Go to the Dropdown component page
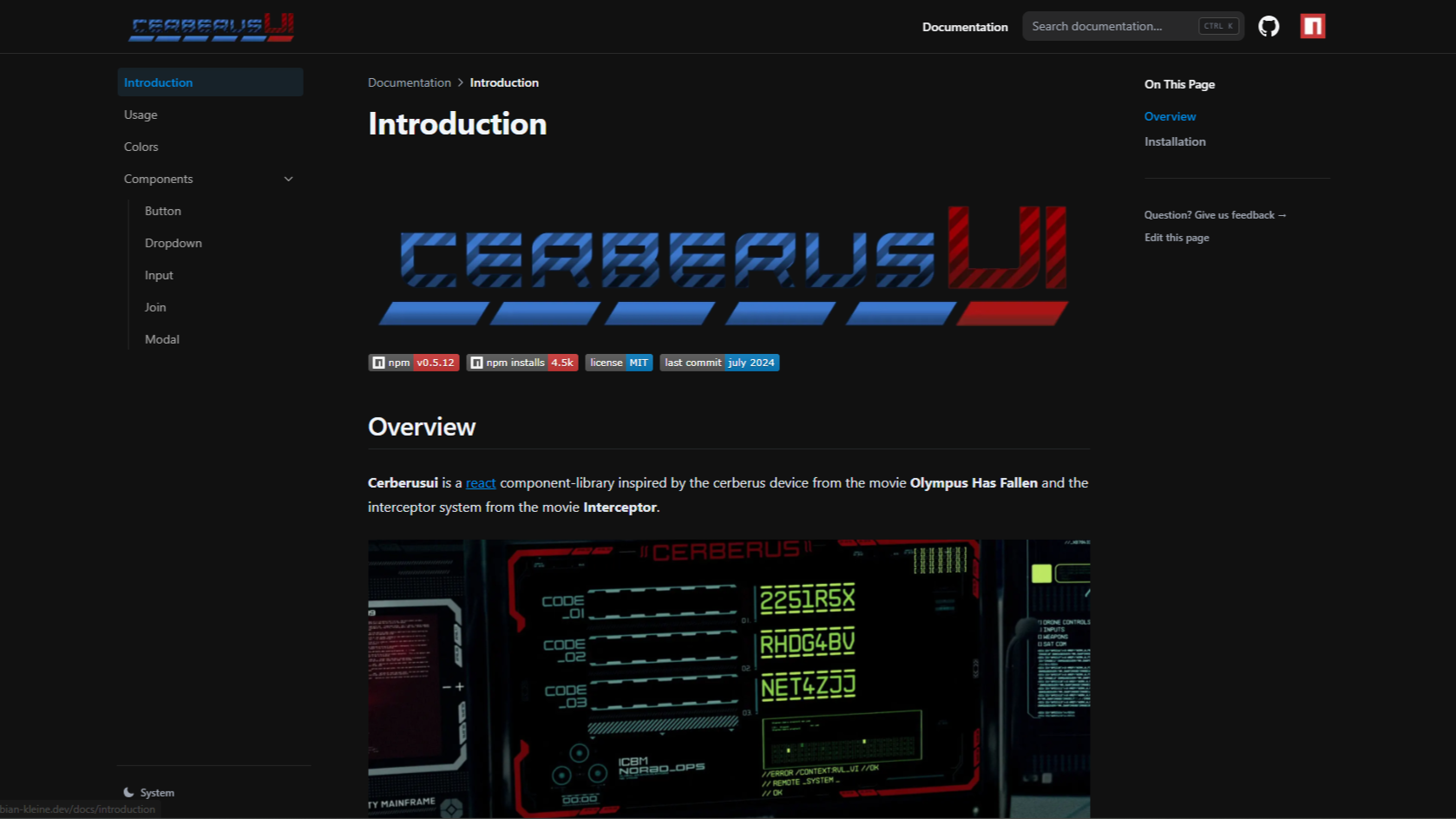1456x819 pixels. click(x=174, y=243)
